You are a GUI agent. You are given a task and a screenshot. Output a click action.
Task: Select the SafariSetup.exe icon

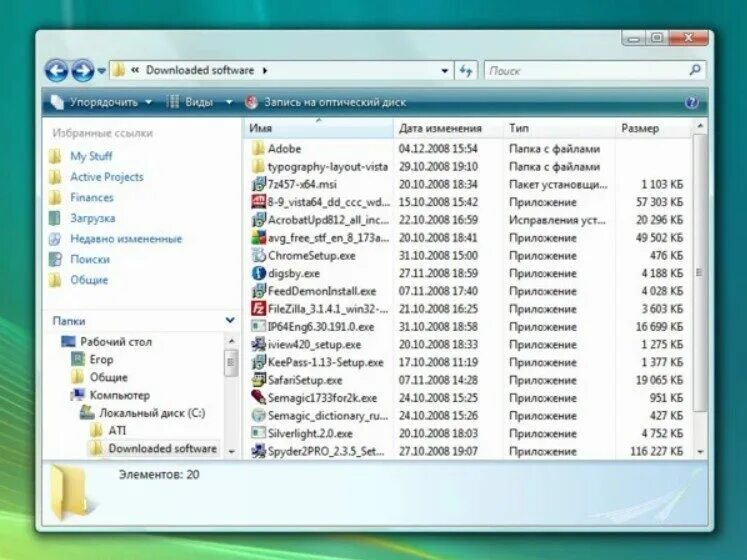pos(258,380)
